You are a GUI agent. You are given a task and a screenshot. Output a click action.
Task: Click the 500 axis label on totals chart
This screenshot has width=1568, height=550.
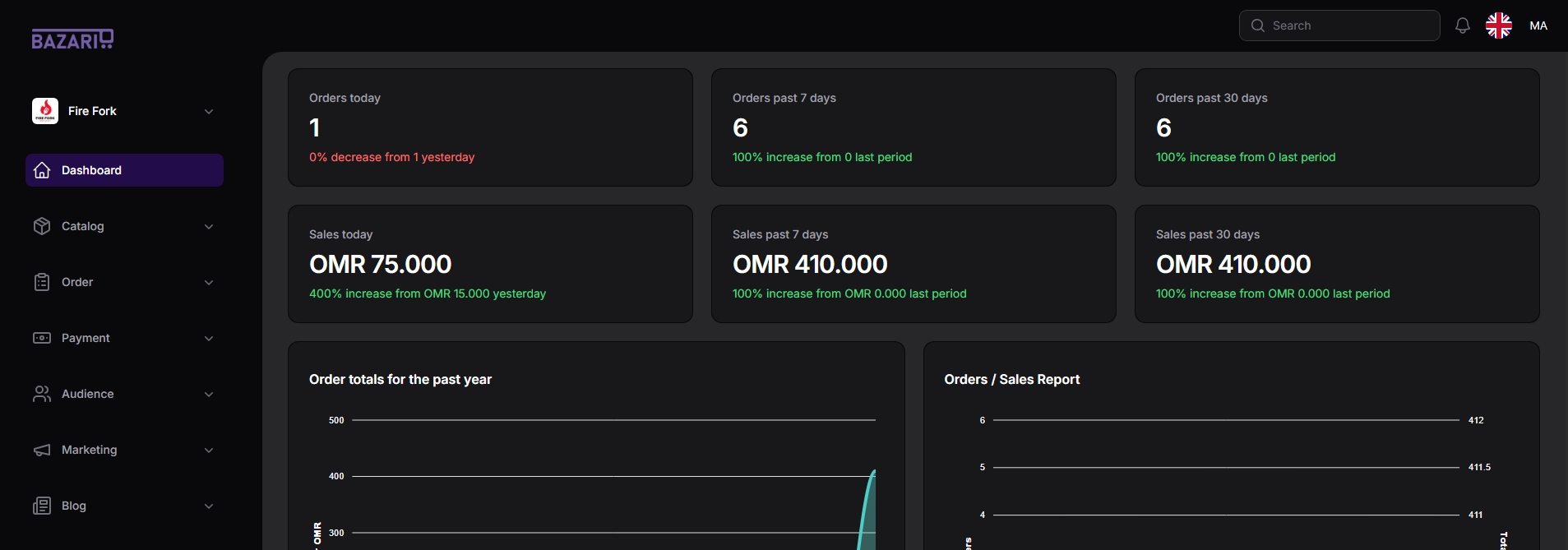tap(336, 420)
